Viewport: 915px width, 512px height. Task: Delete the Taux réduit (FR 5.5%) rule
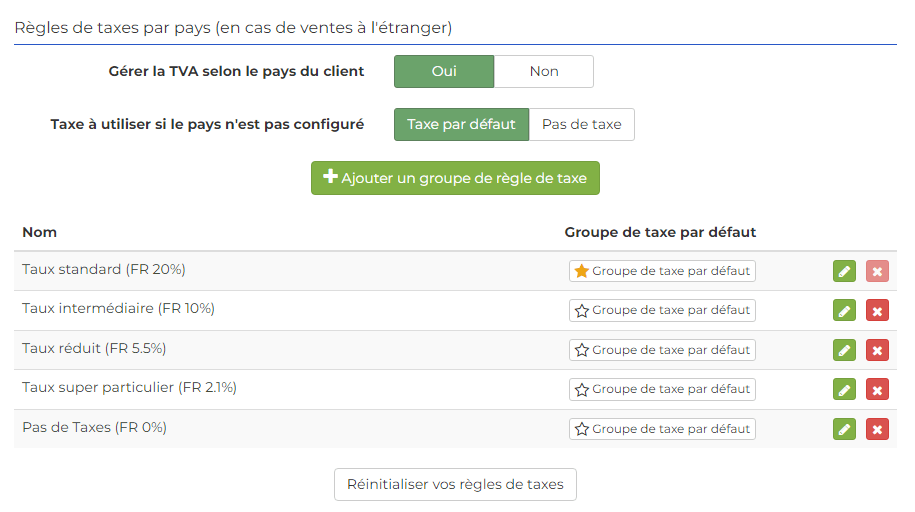877,350
